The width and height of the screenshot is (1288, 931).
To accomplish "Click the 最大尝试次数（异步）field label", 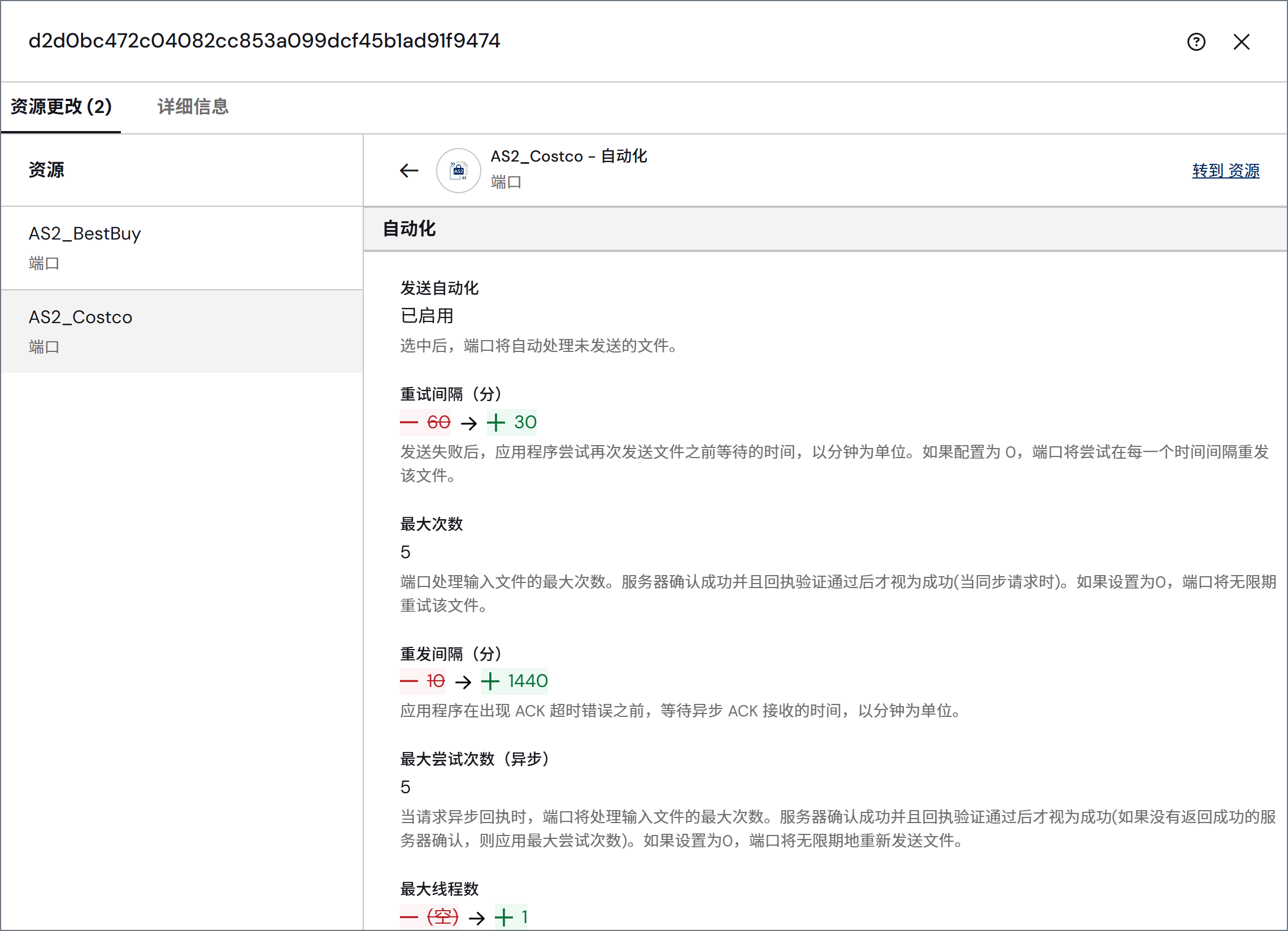I will [x=475, y=759].
